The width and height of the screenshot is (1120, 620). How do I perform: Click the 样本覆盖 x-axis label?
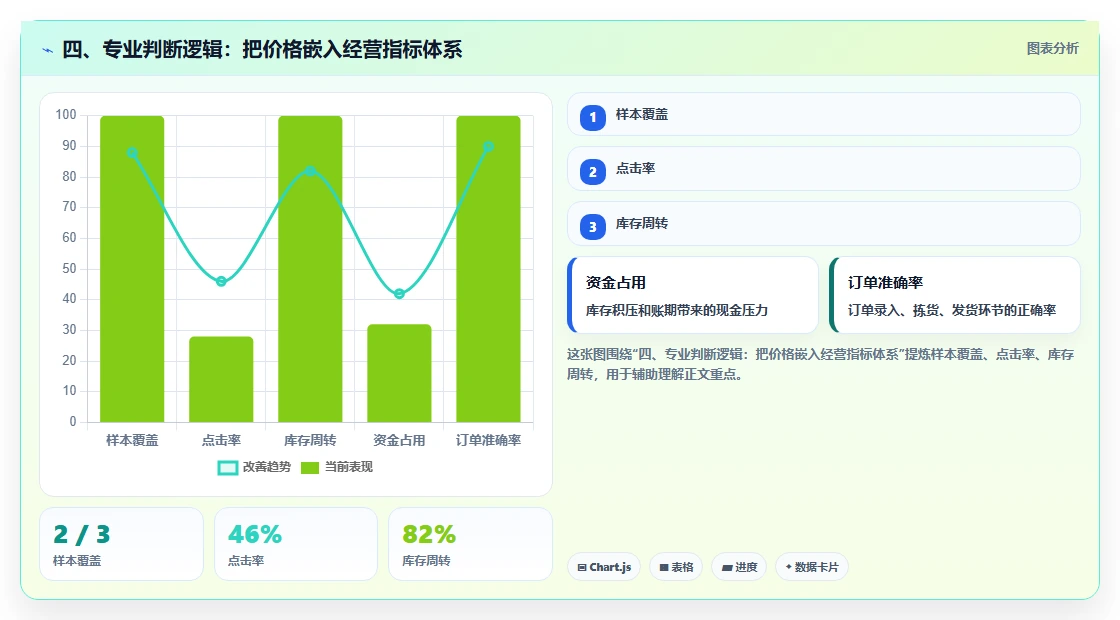pyautogui.click(x=132, y=441)
